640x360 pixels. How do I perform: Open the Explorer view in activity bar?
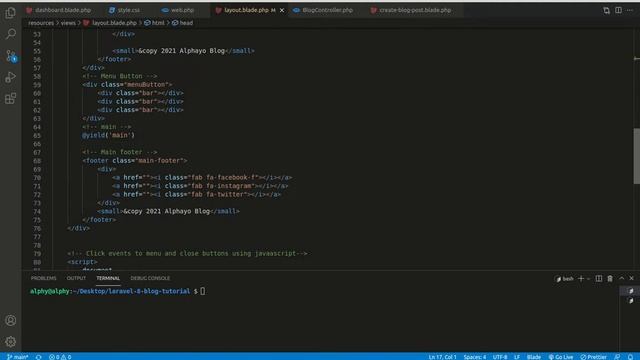pyautogui.click(x=11, y=13)
